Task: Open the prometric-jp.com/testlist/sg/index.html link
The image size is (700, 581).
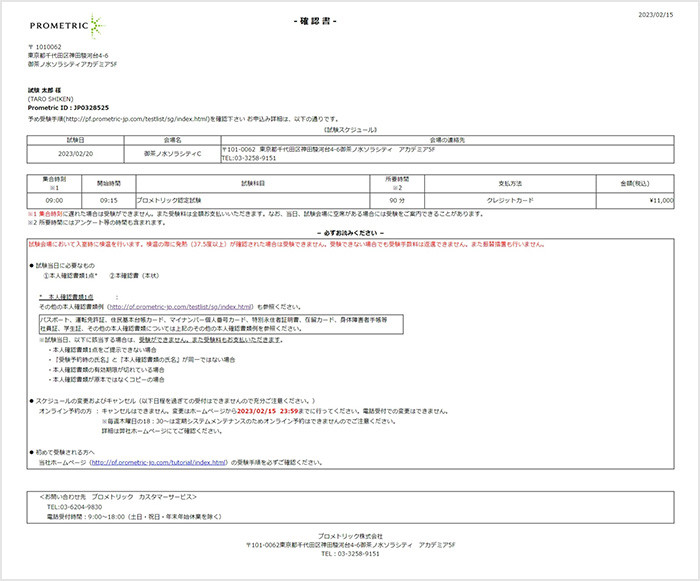Action: (180, 307)
